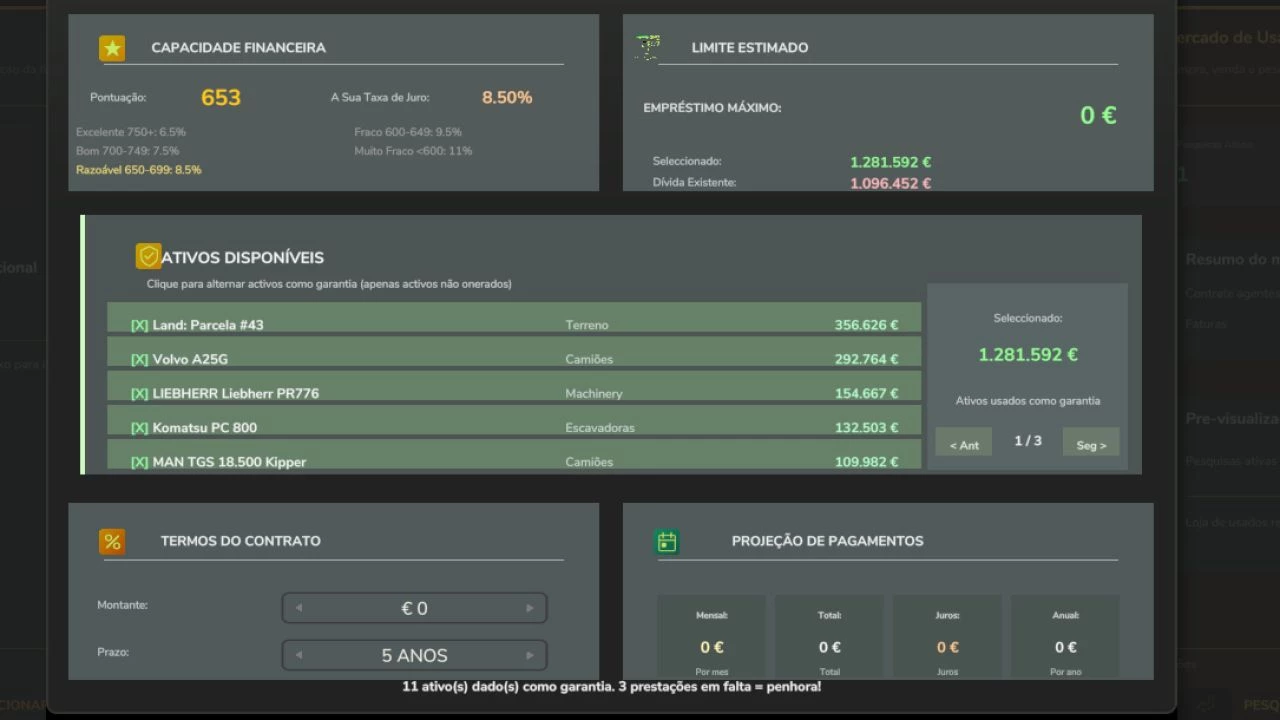Click the 154.667 € Liebherr value
Image resolution: width=1280 pixels, height=720 pixels.
point(866,393)
